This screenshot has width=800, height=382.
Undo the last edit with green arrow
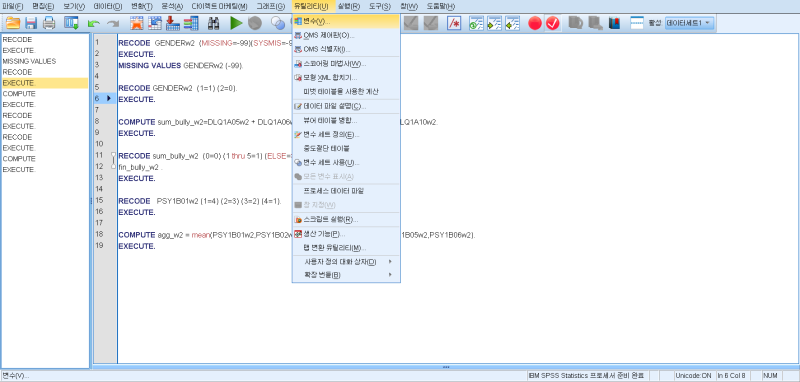pos(93,23)
